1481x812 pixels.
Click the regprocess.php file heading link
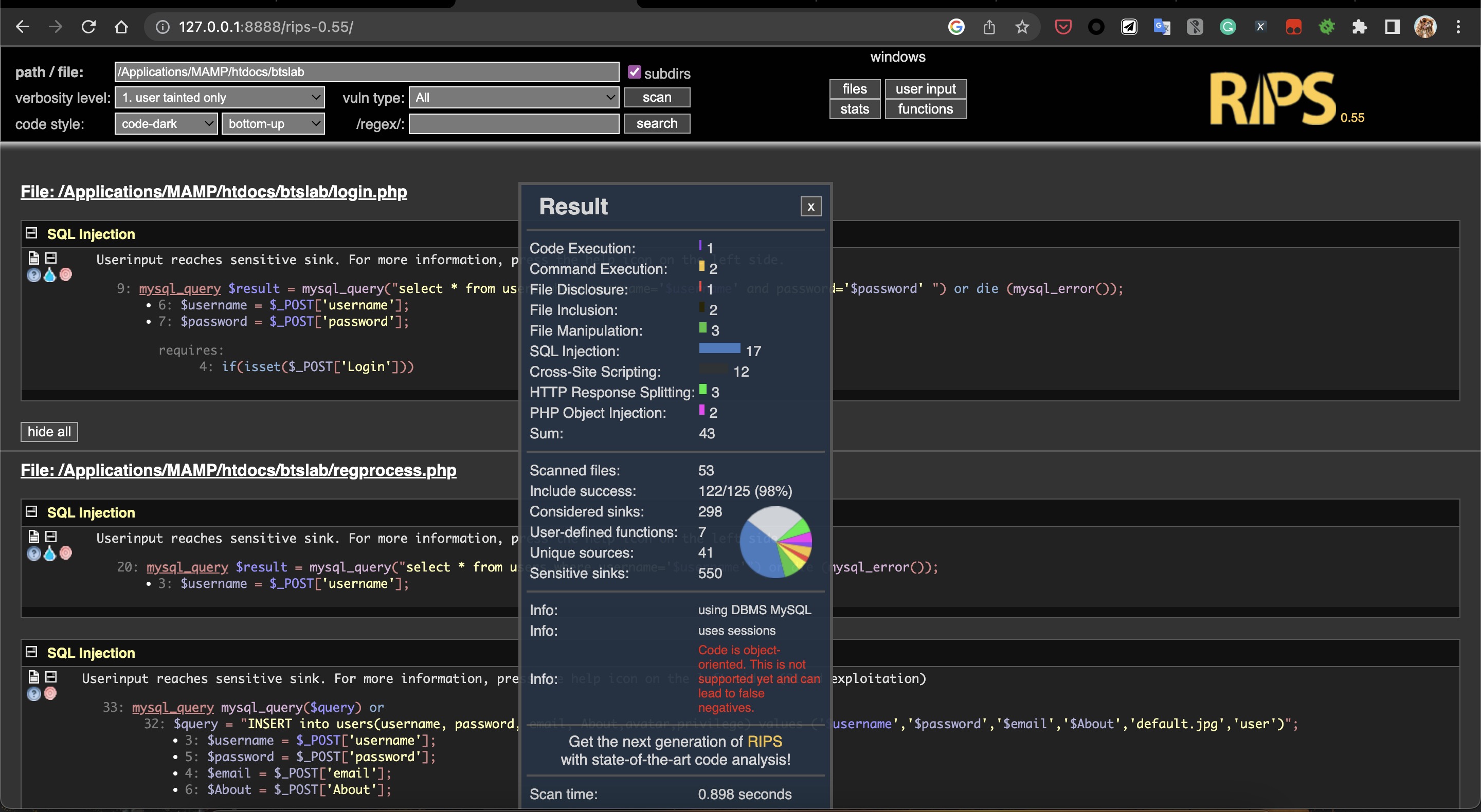[x=238, y=470]
